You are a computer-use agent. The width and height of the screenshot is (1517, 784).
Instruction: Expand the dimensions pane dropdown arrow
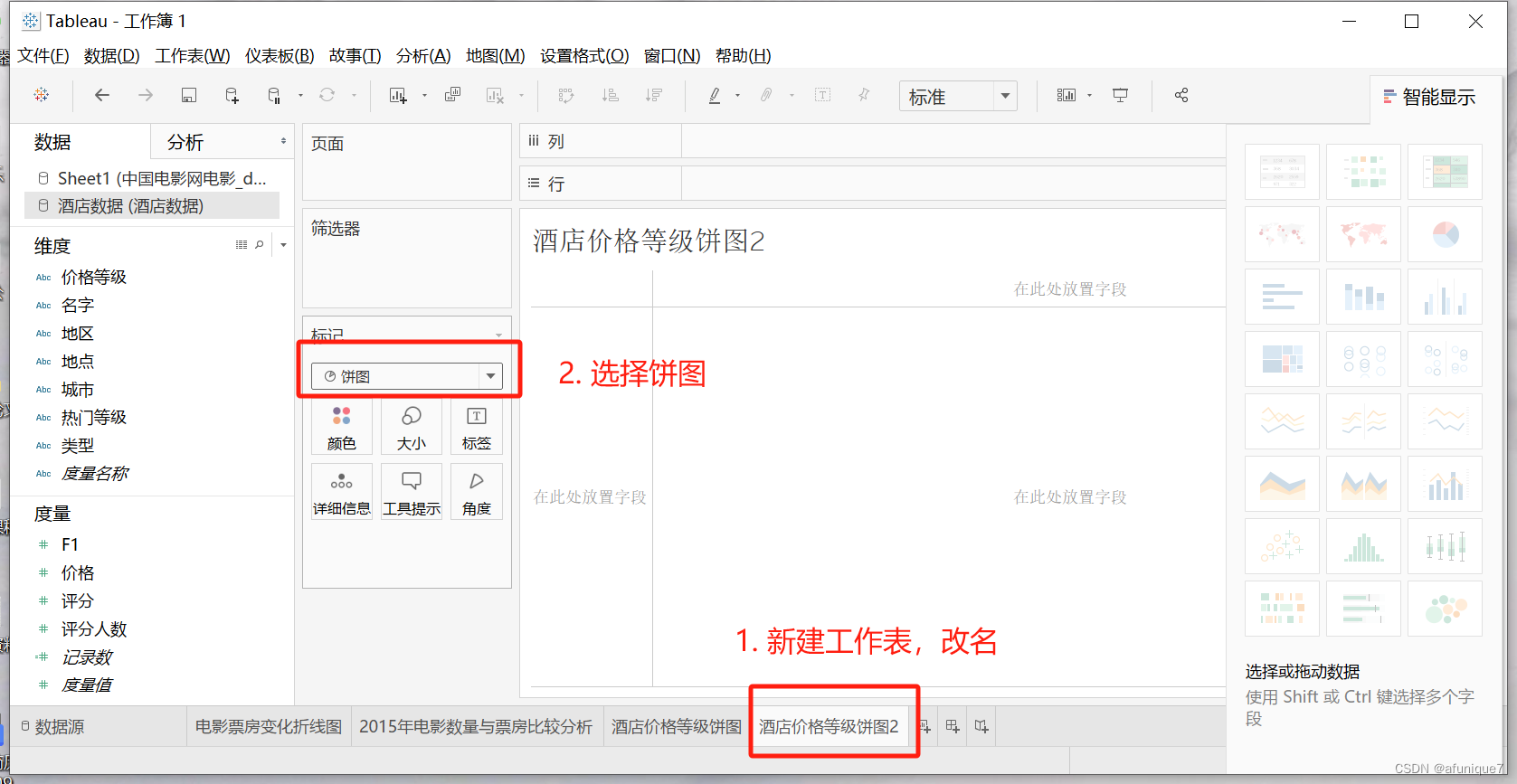(x=283, y=245)
